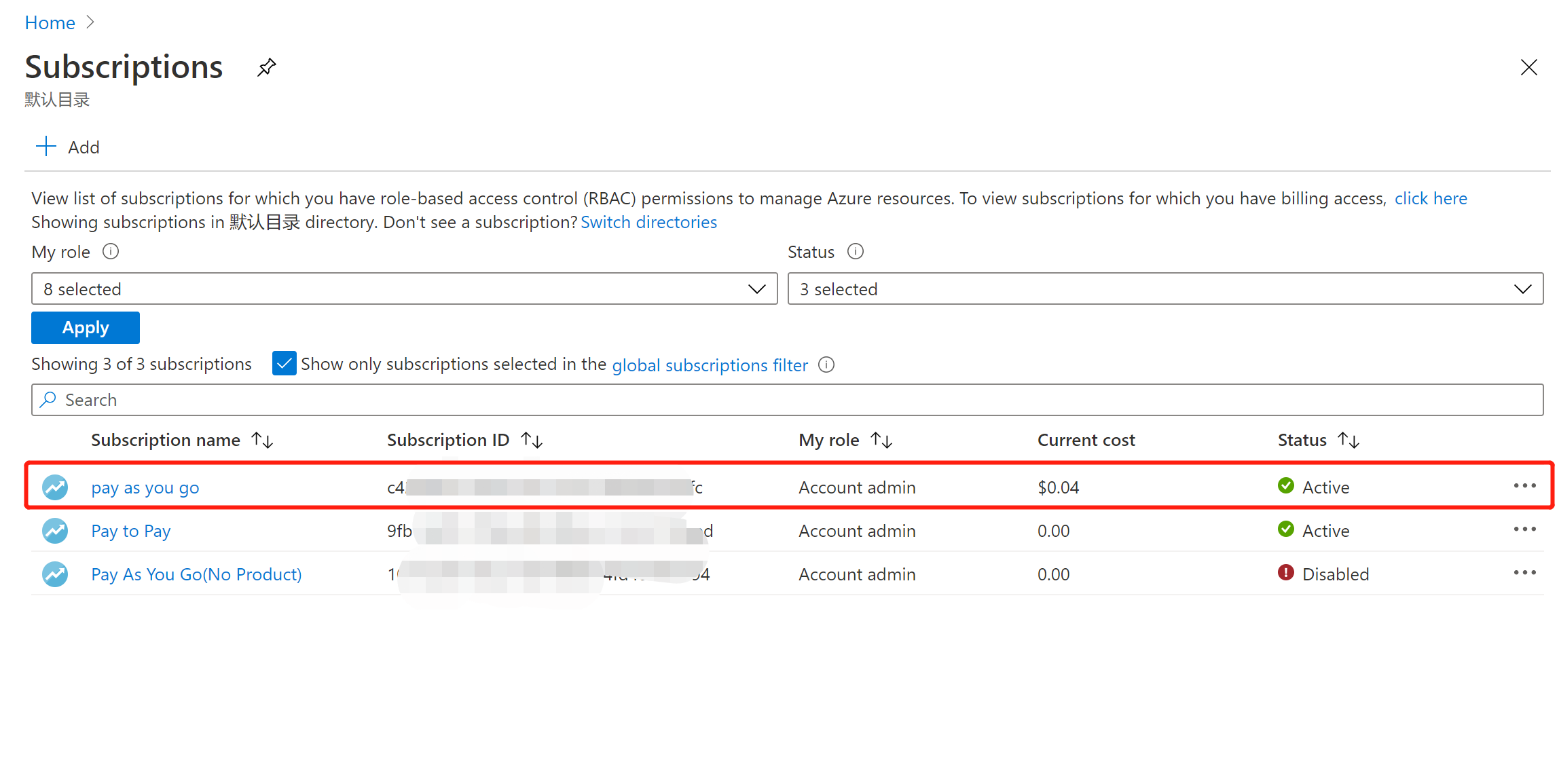This screenshot has height=784, width=1559.
Task: Click Account admin in disabled subscription row
Action: 857,574
